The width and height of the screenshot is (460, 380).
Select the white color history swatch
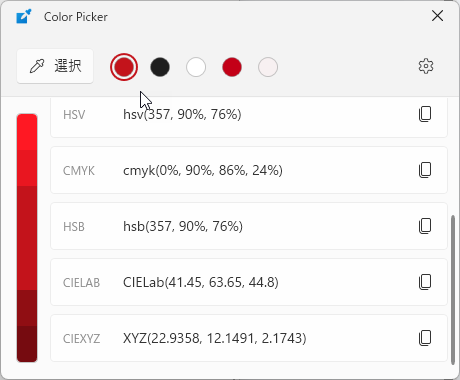[x=196, y=67]
